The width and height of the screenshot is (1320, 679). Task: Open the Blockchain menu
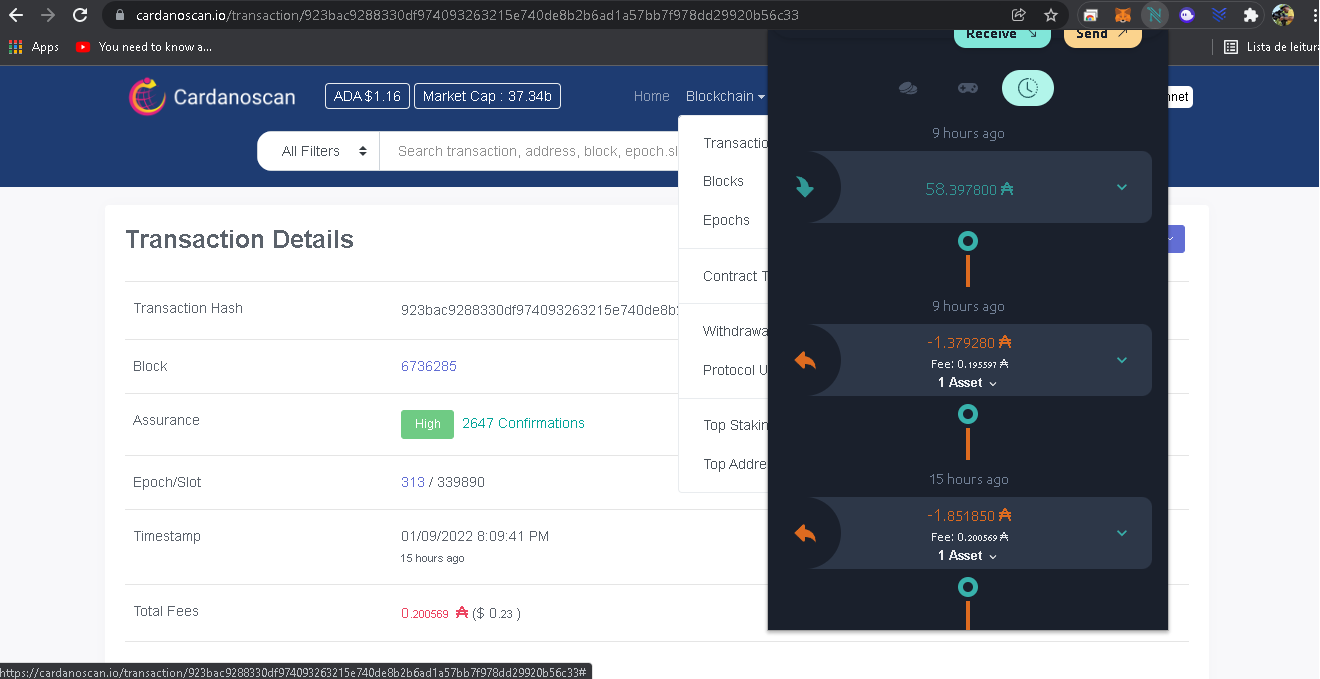(x=724, y=96)
